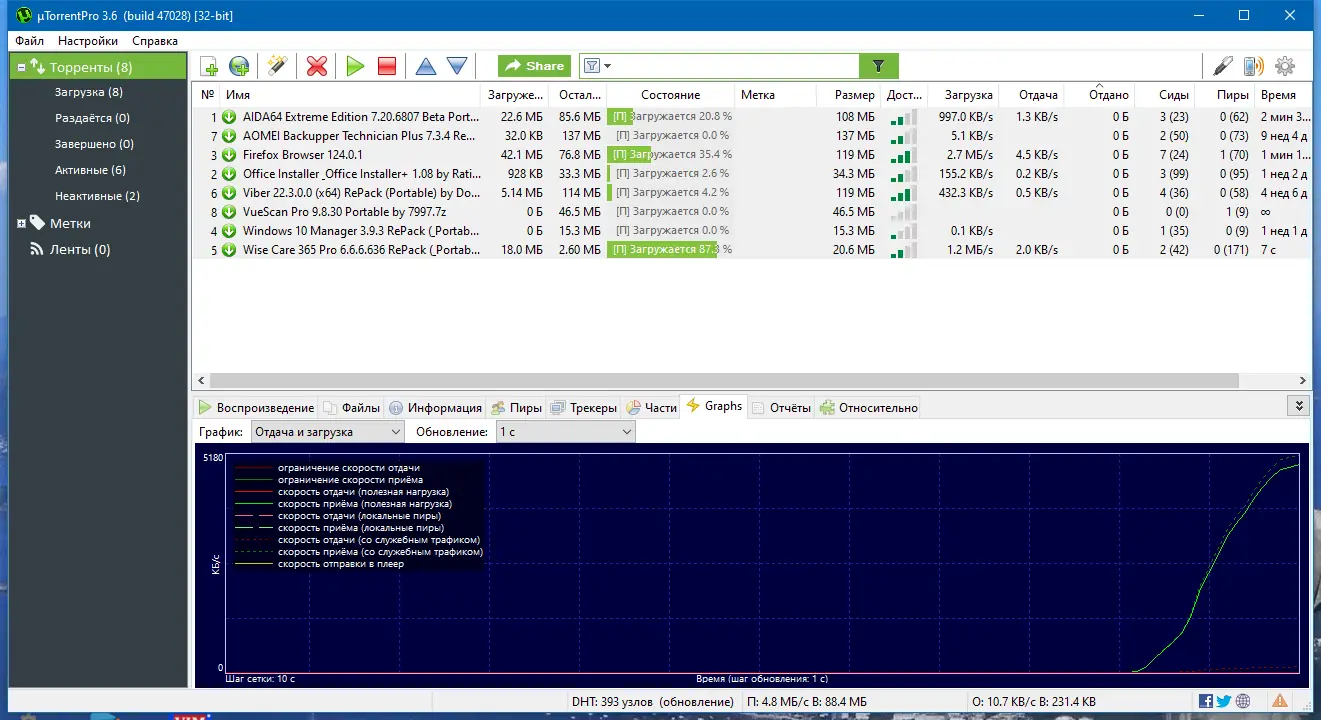
Task: Click the VueScan Pro download status icon
Action: 230,212
